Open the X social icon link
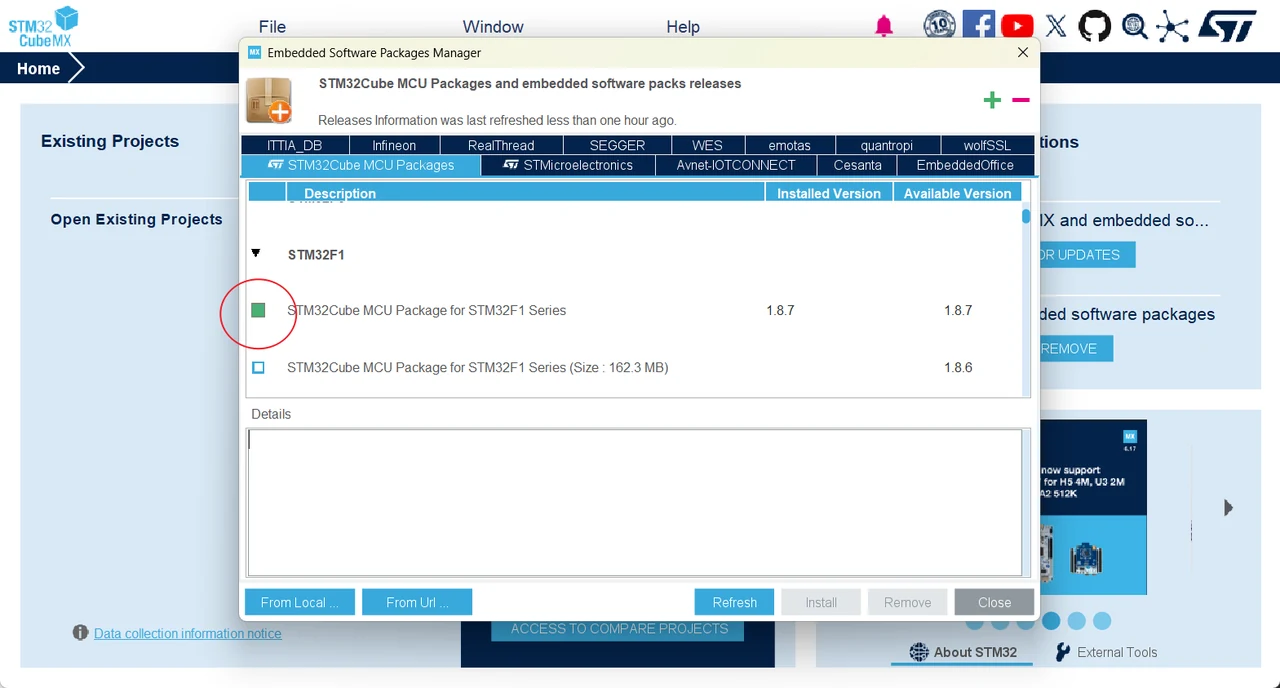The height and width of the screenshot is (688, 1280). click(x=1056, y=26)
